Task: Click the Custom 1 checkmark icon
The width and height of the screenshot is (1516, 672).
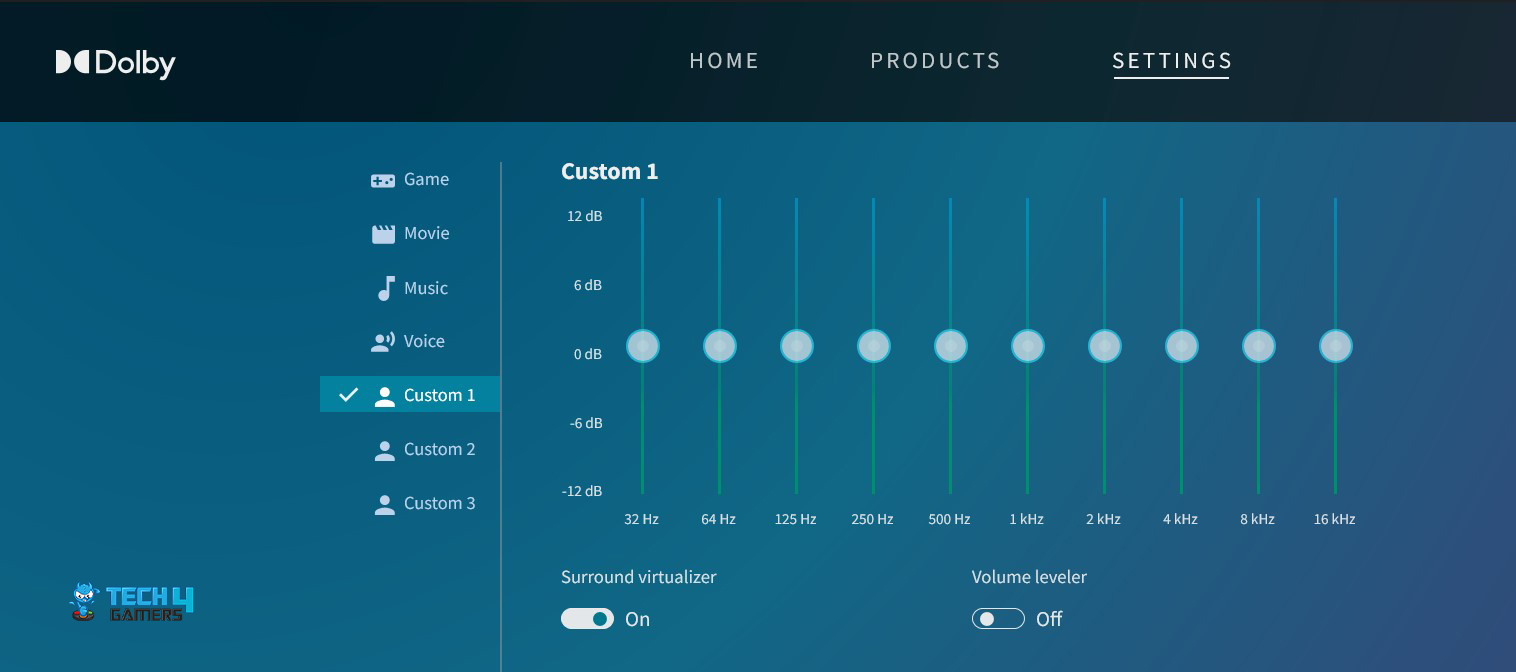Action: (x=348, y=395)
